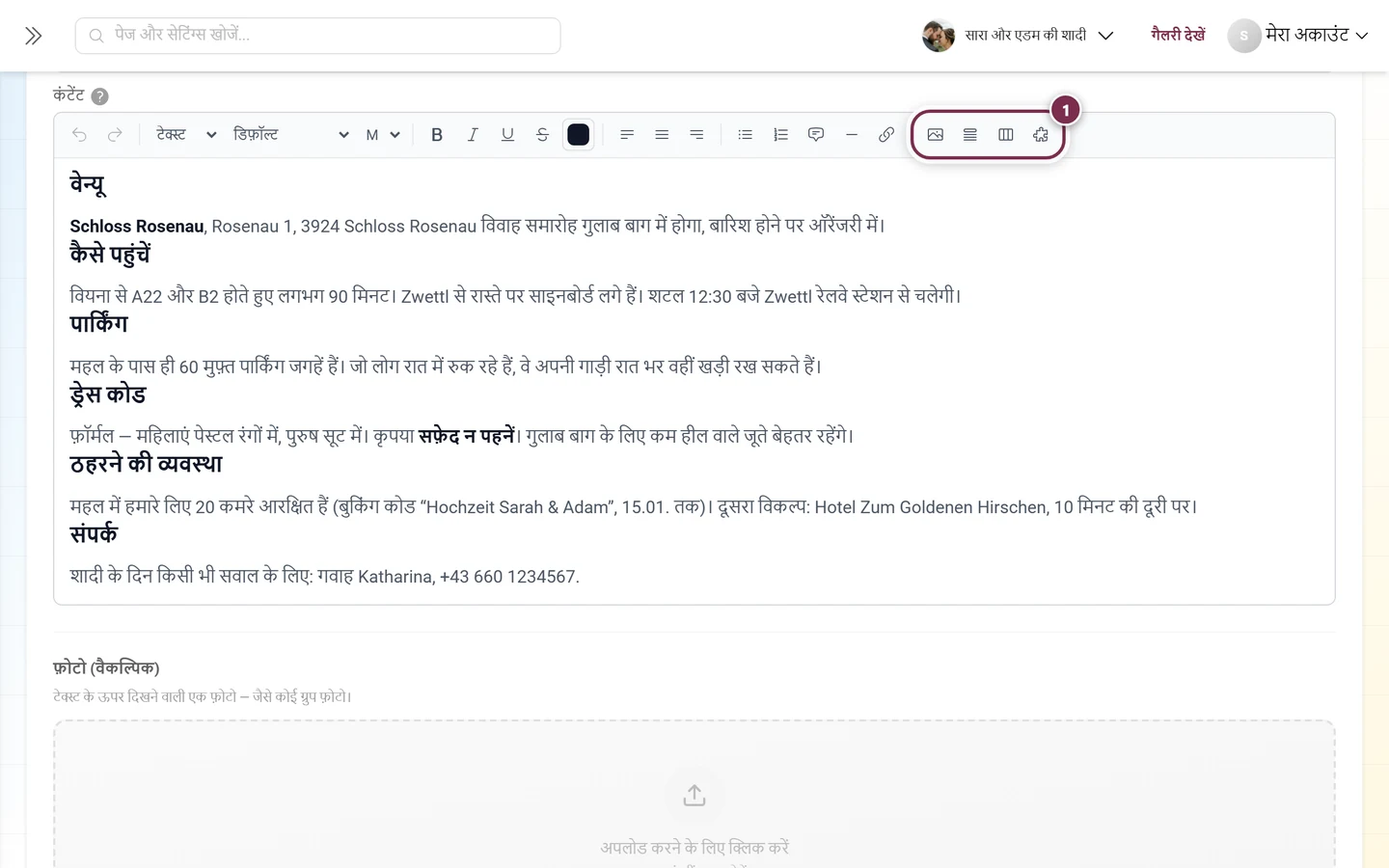Click the संपर्क heading

pos(94,534)
